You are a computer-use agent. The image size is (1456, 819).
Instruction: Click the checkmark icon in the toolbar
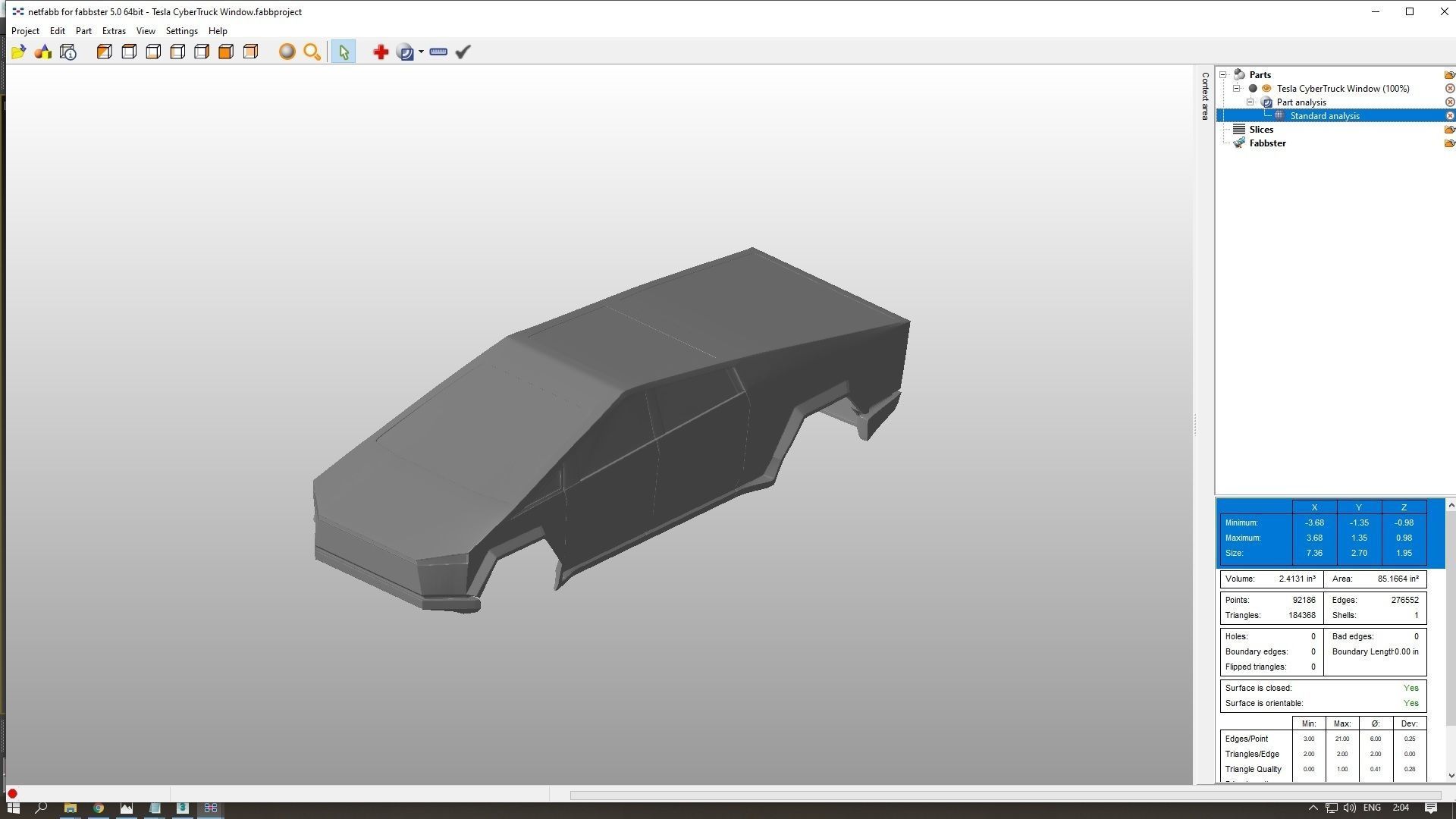pos(463,52)
